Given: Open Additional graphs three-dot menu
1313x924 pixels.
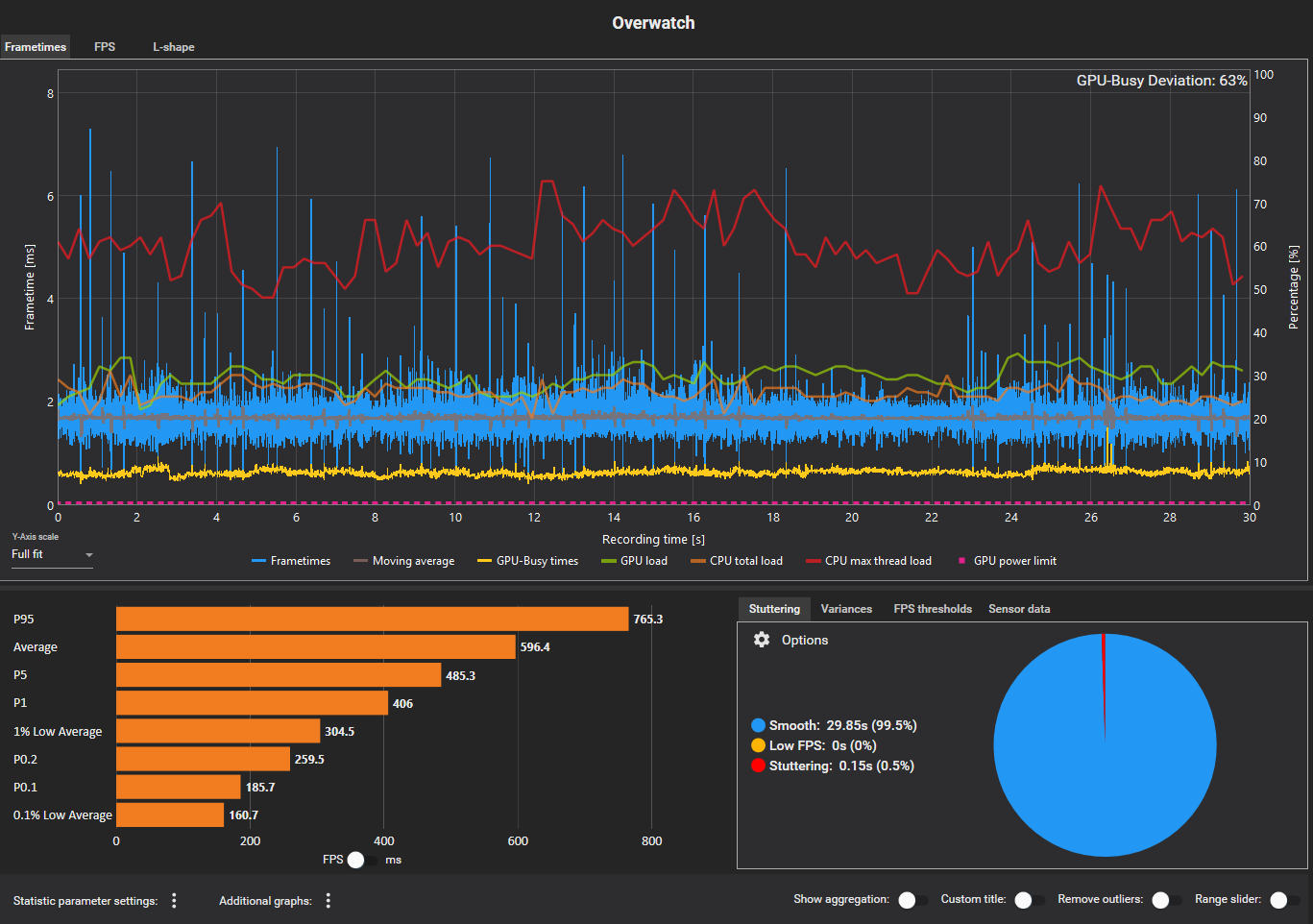Looking at the screenshot, I should coord(328,901).
